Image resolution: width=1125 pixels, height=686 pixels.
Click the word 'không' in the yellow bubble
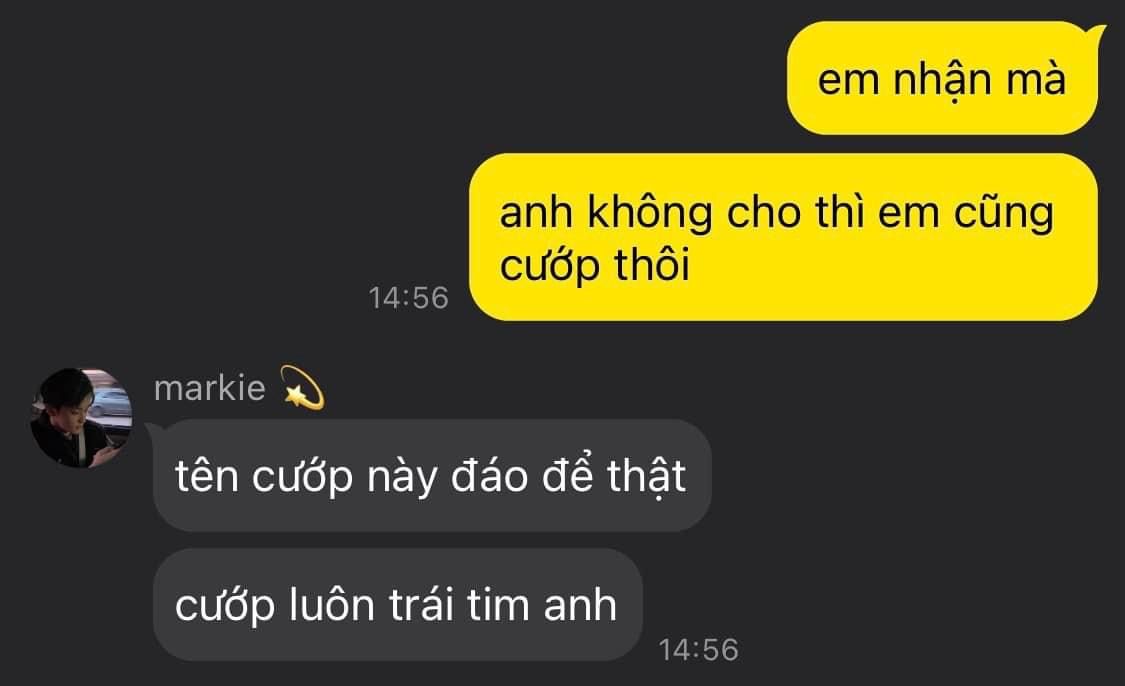point(650,212)
